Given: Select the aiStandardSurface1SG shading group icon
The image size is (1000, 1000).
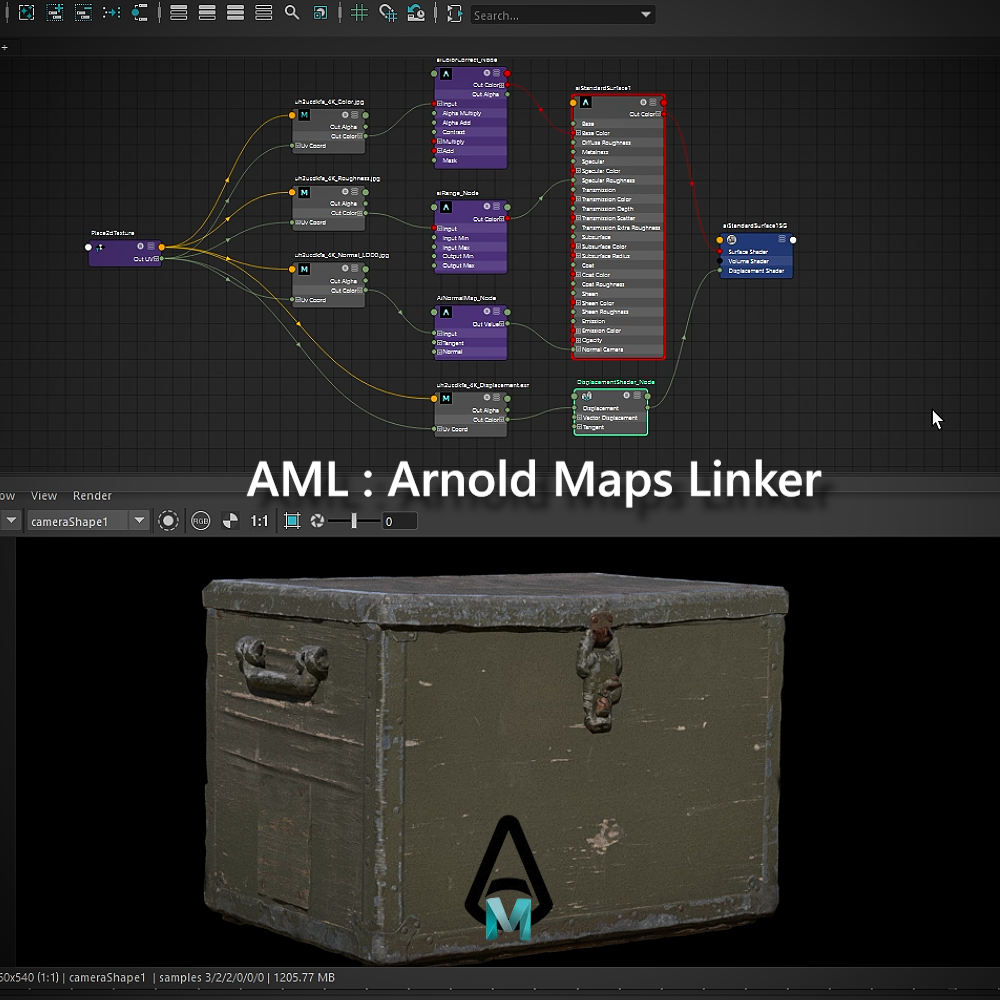Looking at the screenshot, I should click(732, 240).
